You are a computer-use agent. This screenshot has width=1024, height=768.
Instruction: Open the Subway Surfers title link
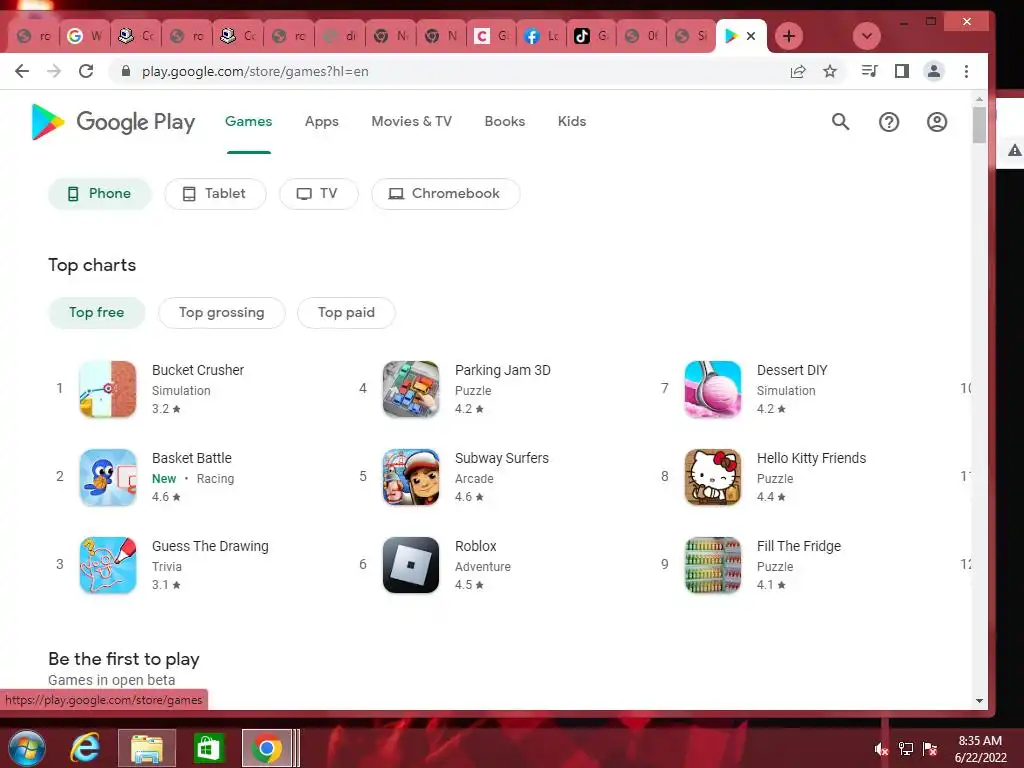pyautogui.click(x=502, y=458)
